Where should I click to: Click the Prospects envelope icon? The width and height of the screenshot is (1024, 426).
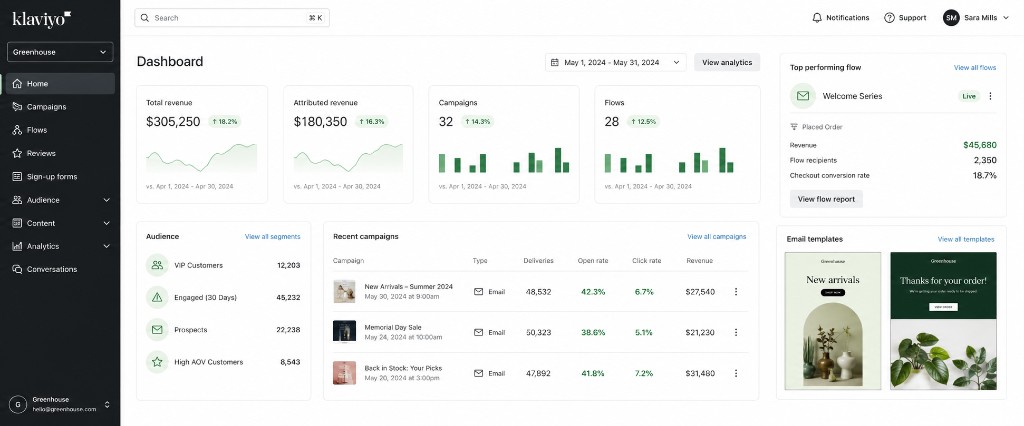pyautogui.click(x=157, y=330)
